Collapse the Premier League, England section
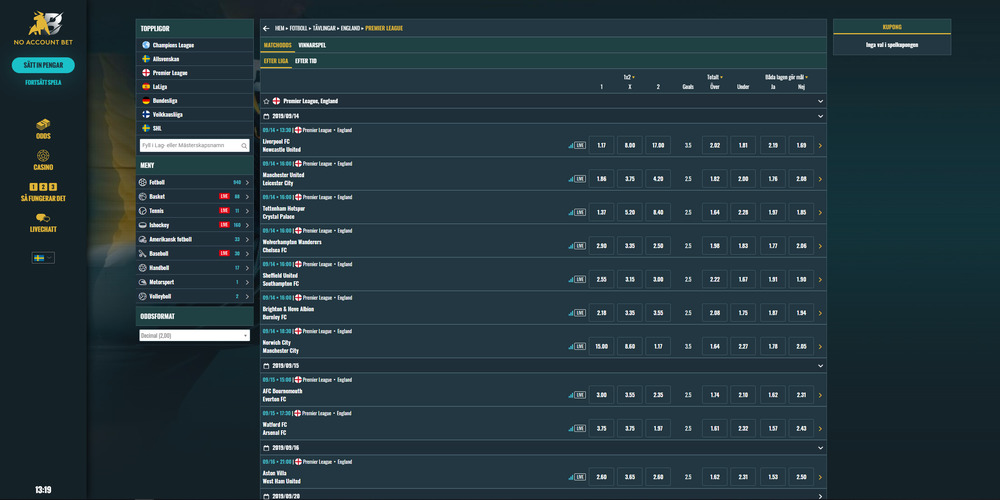Image resolution: width=1000 pixels, height=500 pixels. [820, 101]
